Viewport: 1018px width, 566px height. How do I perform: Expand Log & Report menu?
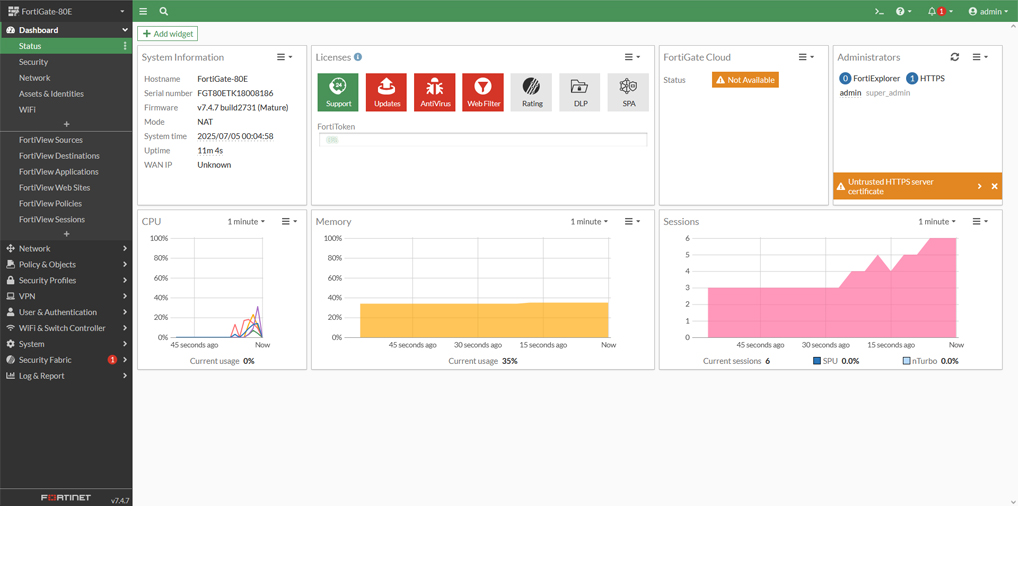[66, 376]
